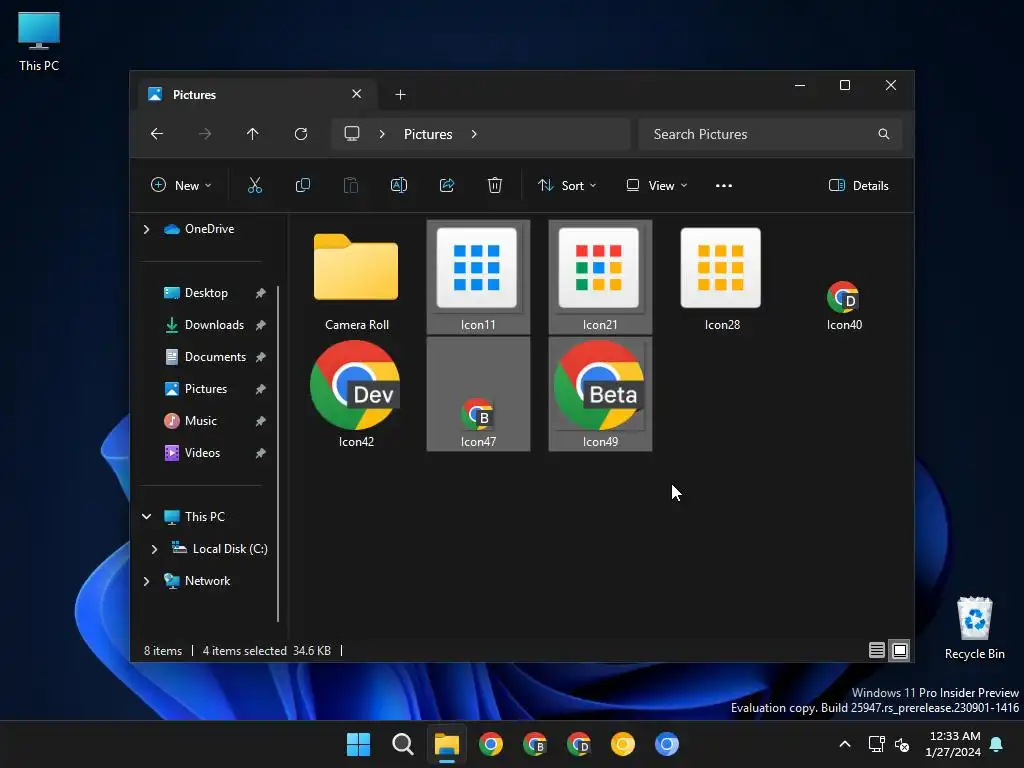Click the Search Pictures field

770,134
